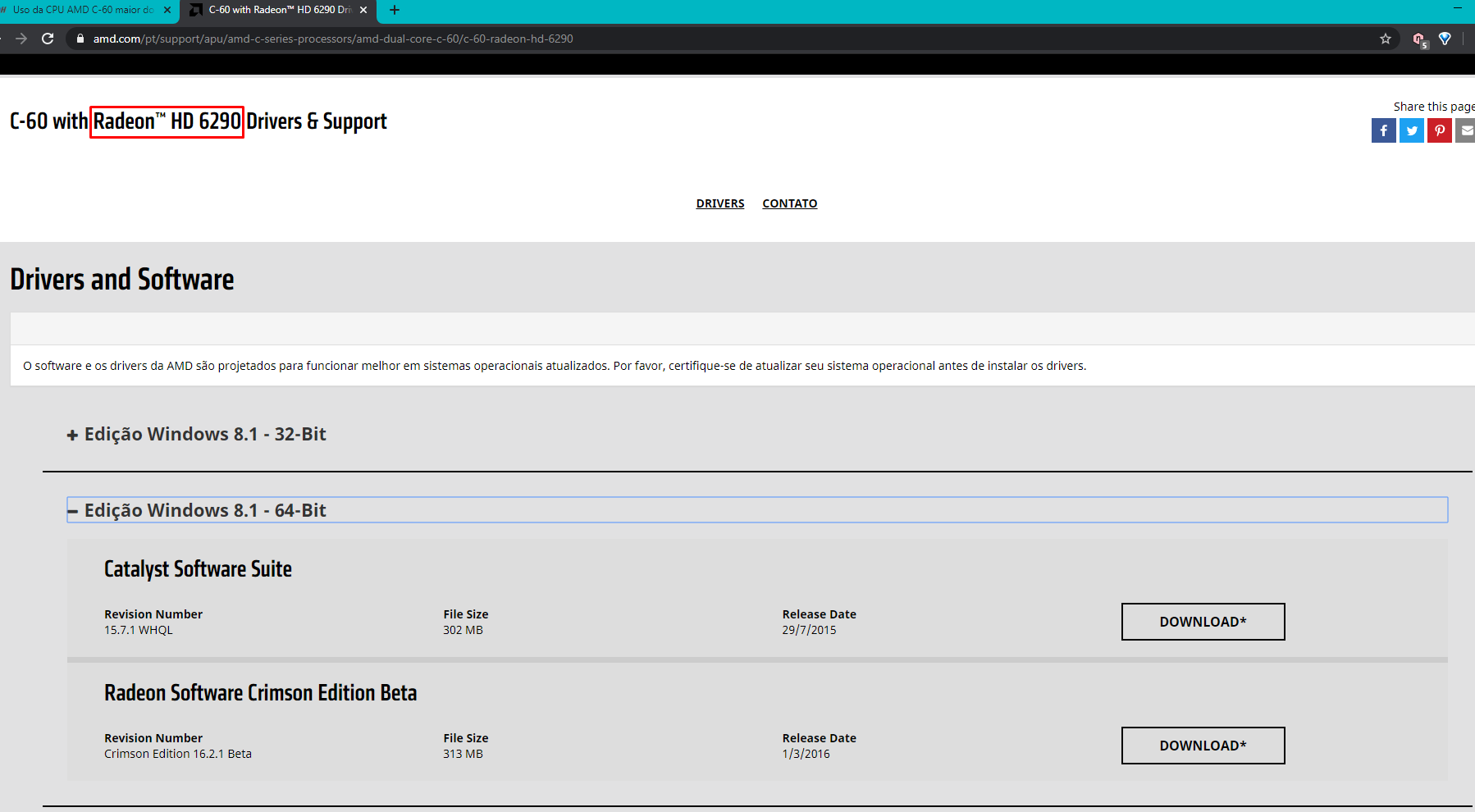1475x812 pixels.
Task: Download Crimson Edition 16.2.1 Beta
Action: pyautogui.click(x=1203, y=746)
